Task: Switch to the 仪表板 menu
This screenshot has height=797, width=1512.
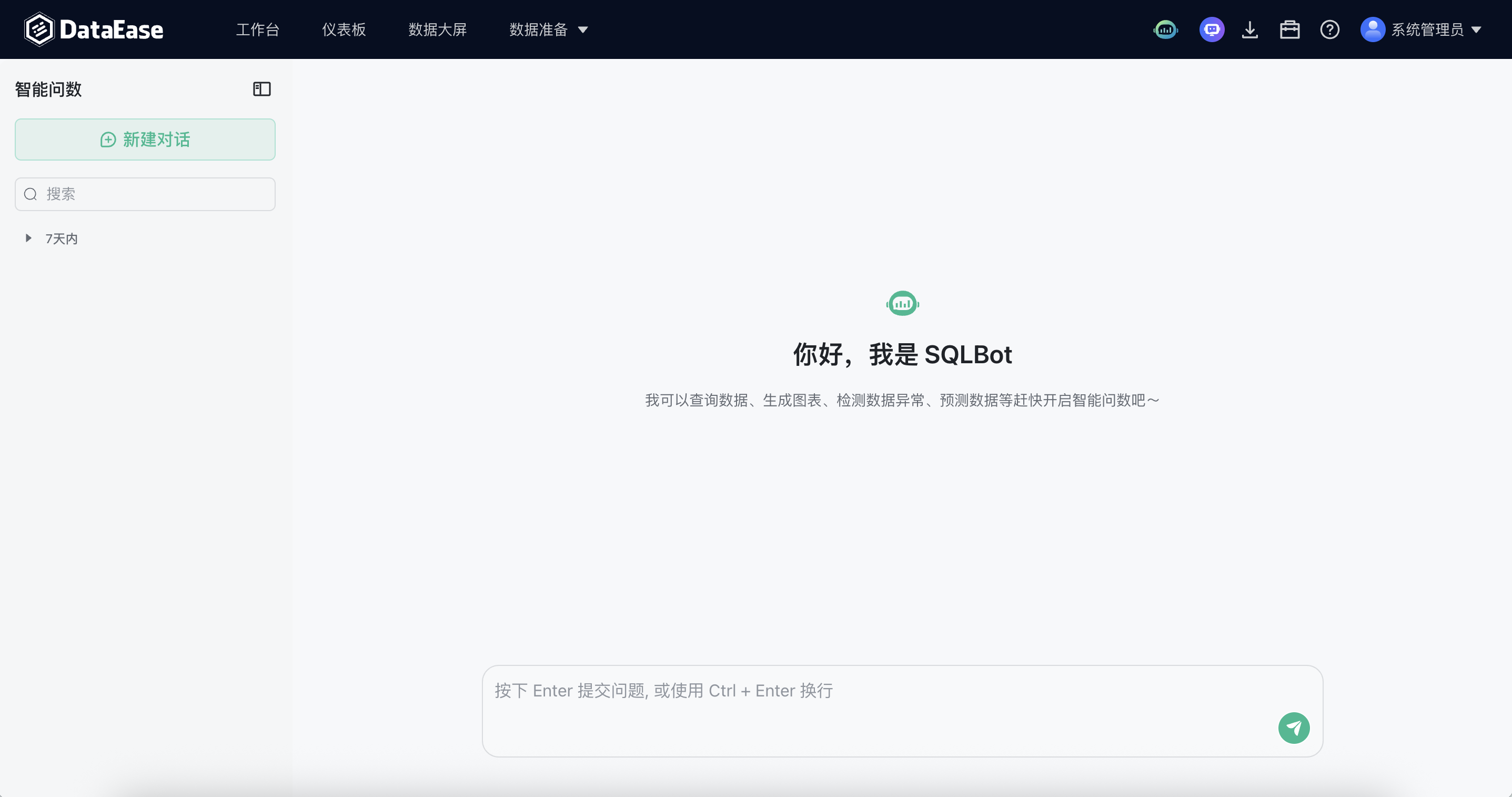Action: point(344,29)
